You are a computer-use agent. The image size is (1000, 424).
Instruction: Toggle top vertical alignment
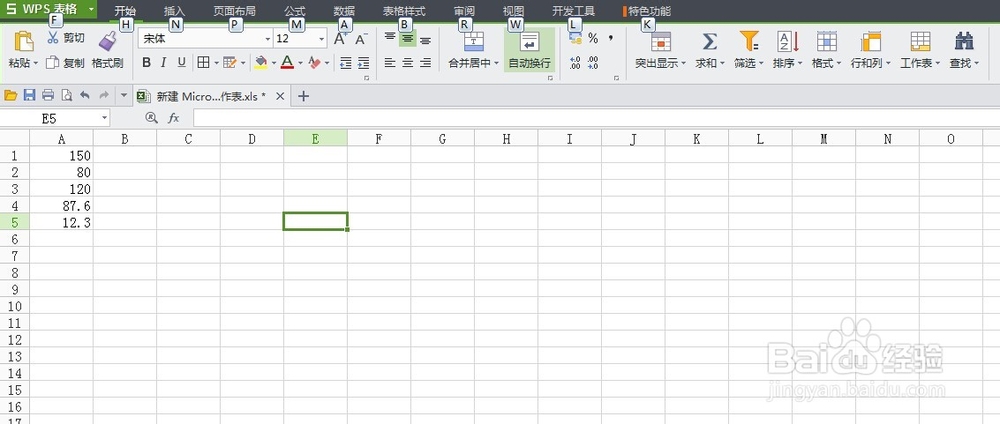point(390,38)
